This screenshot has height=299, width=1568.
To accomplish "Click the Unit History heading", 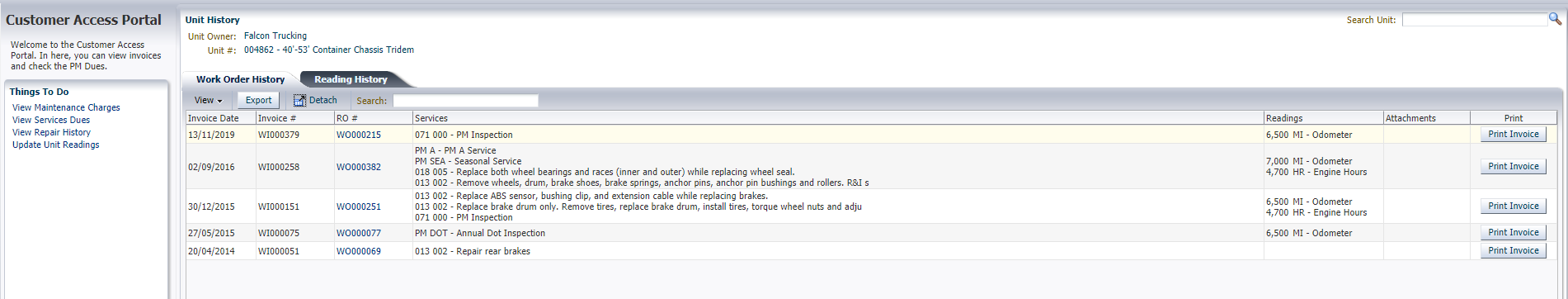I will (x=213, y=20).
